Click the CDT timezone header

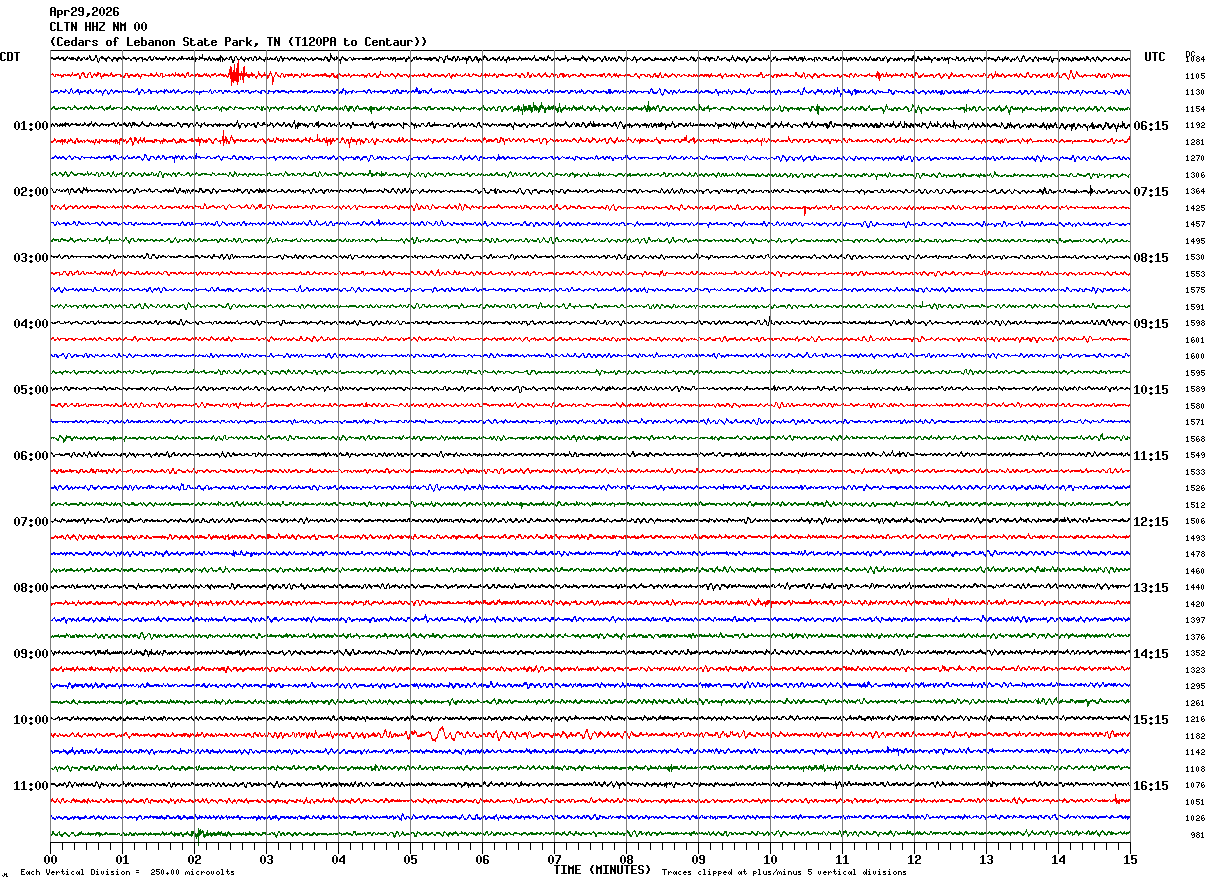[x=11, y=57]
